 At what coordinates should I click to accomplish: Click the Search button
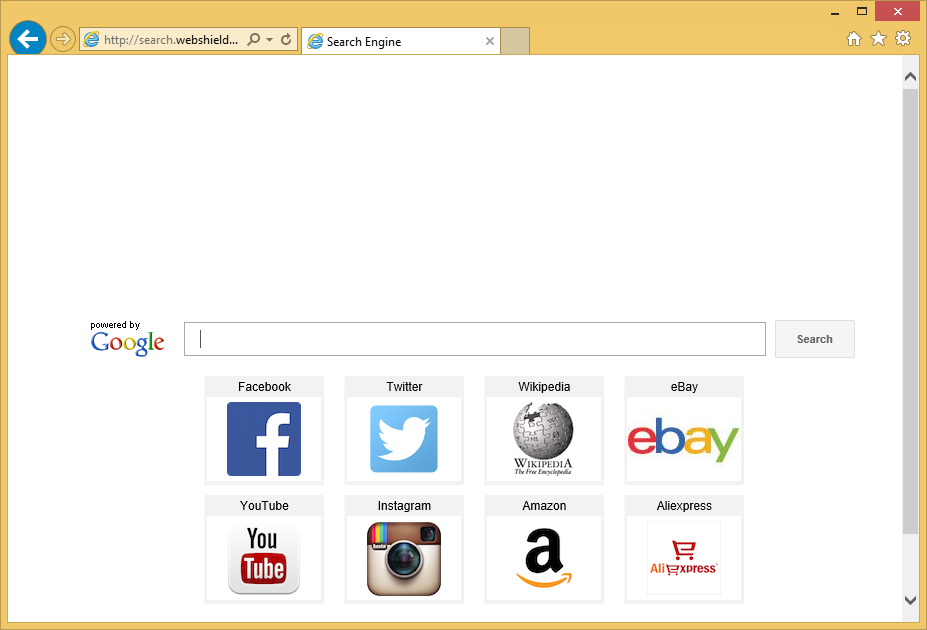[815, 339]
